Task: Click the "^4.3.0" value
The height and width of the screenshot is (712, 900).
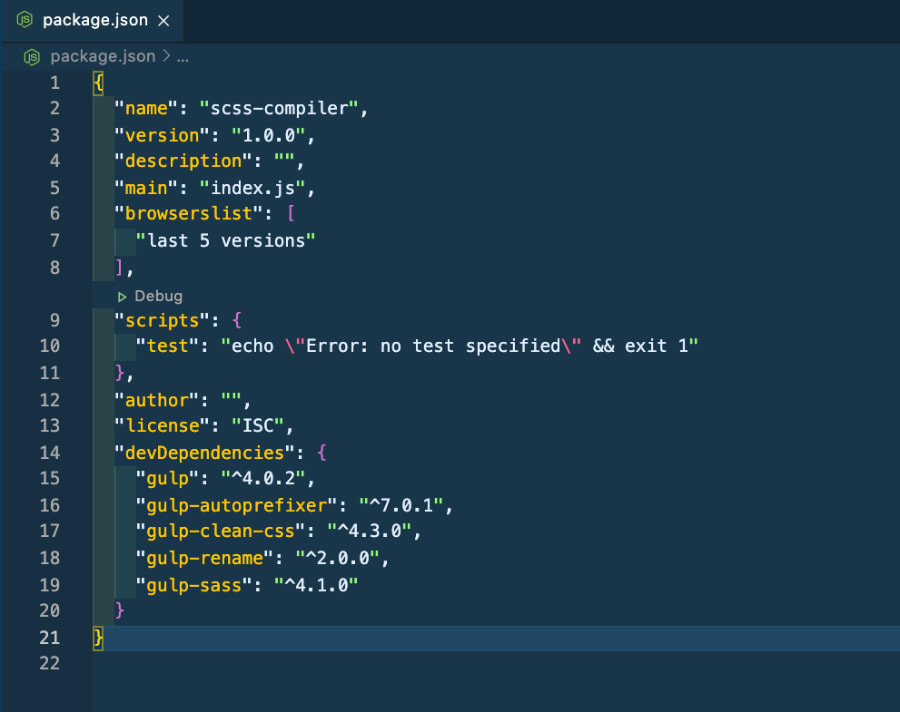Action: coord(369,531)
